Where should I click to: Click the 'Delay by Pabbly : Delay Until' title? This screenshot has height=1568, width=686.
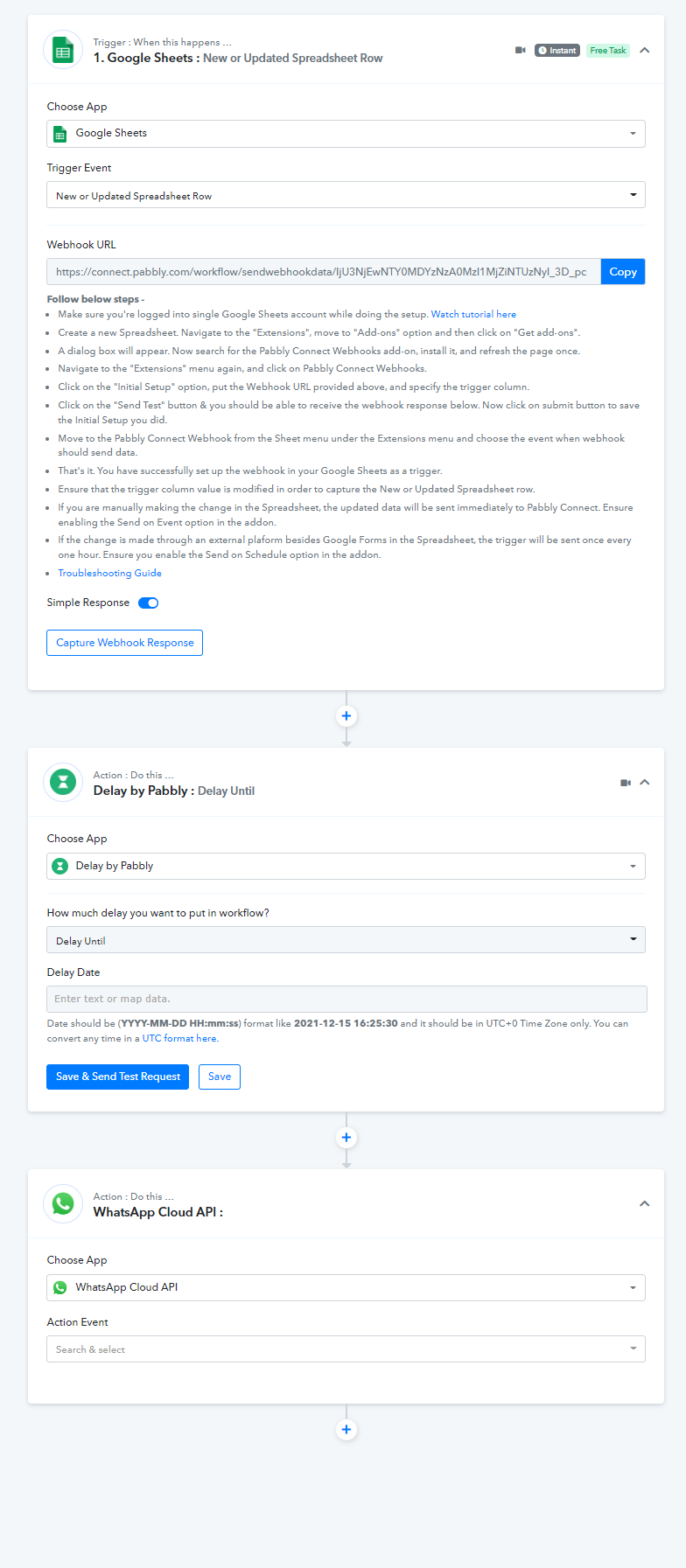click(174, 791)
